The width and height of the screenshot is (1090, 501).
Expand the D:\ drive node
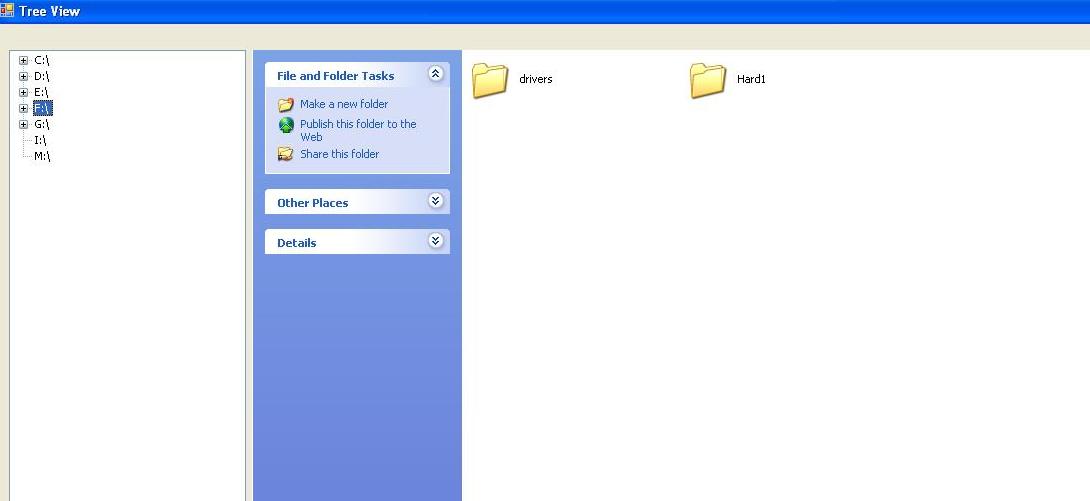tap(24, 76)
